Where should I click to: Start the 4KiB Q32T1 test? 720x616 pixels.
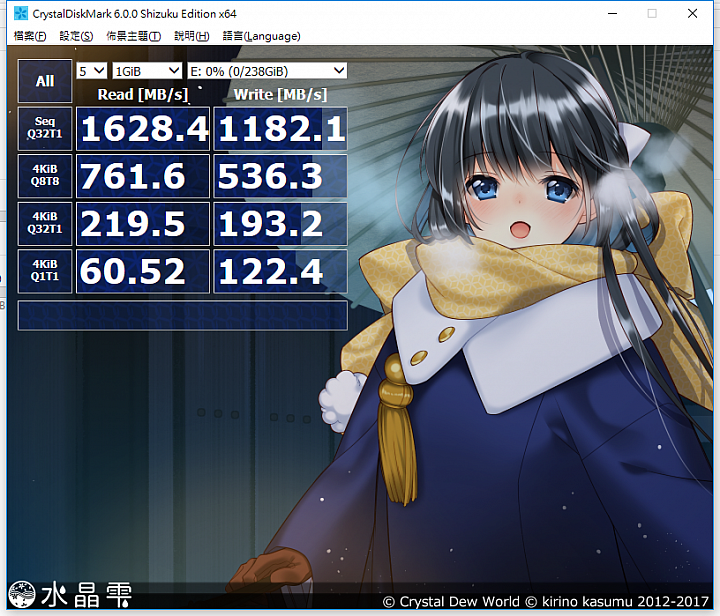45,224
